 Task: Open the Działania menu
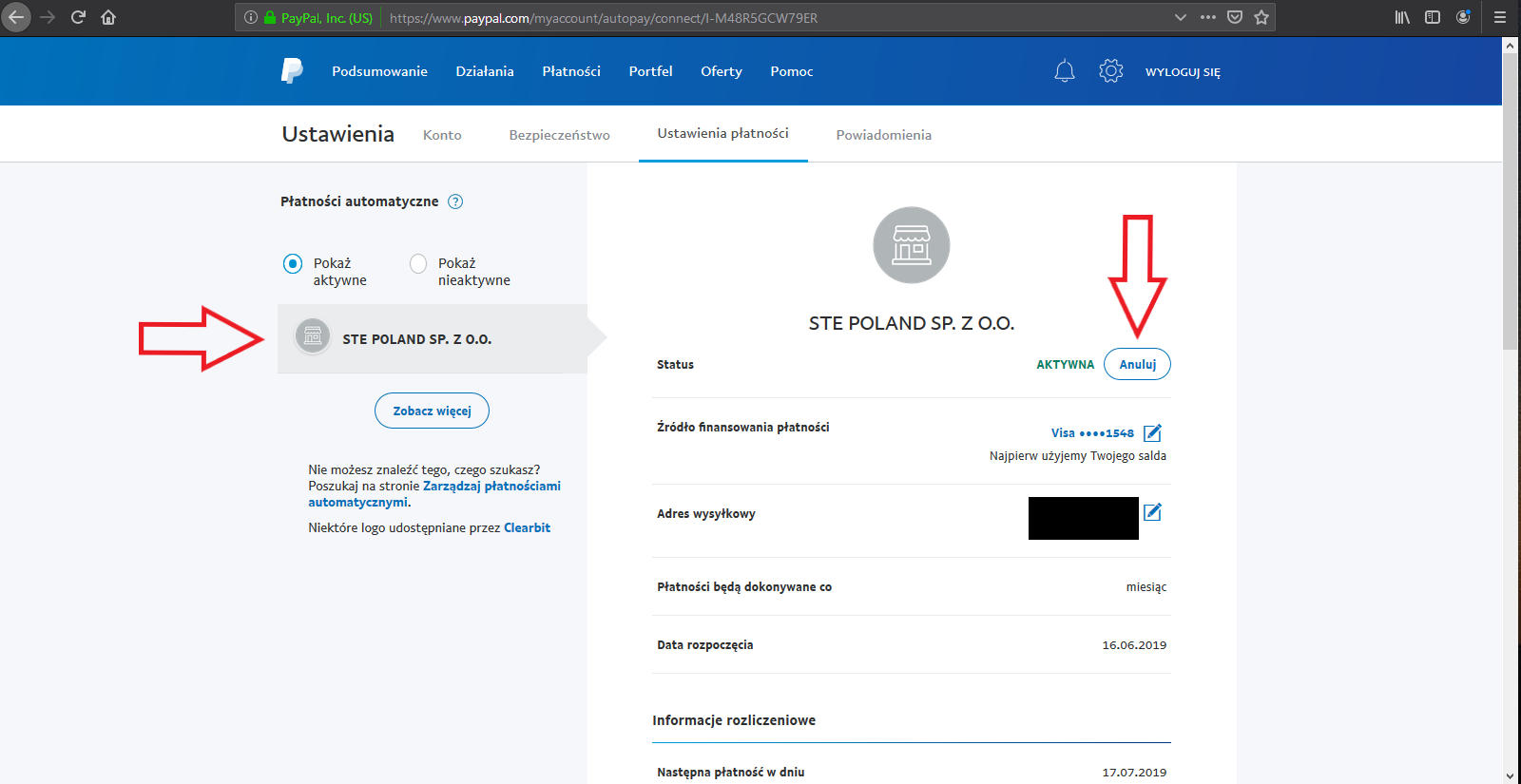(x=485, y=71)
